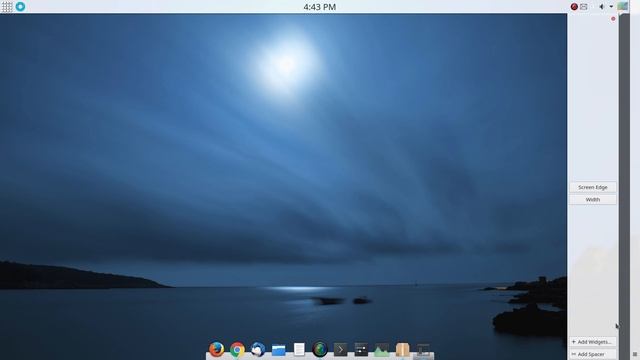Open the settings sliders icon in dock

361,350
